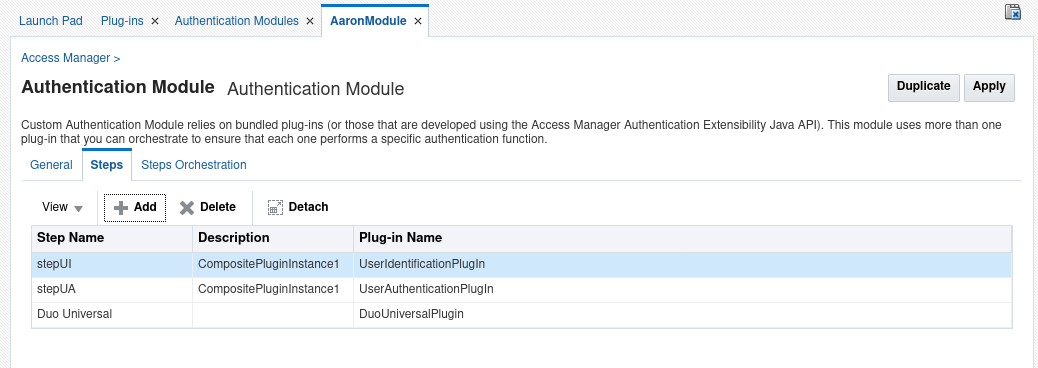Select the AaronModule tab

coord(368,21)
